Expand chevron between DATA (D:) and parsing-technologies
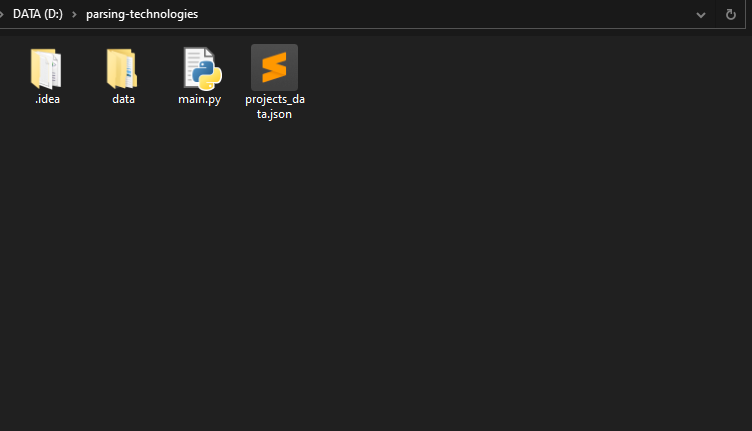This screenshot has height=431, width=752. [x=74, y=14]
